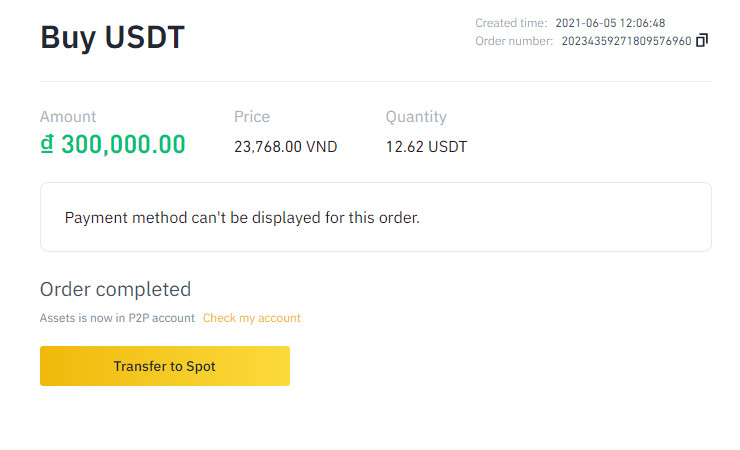Click the created time value 2021-06-05 12:06:48
The width and height of the screenshot is (740, 450).
coord(611,23)
